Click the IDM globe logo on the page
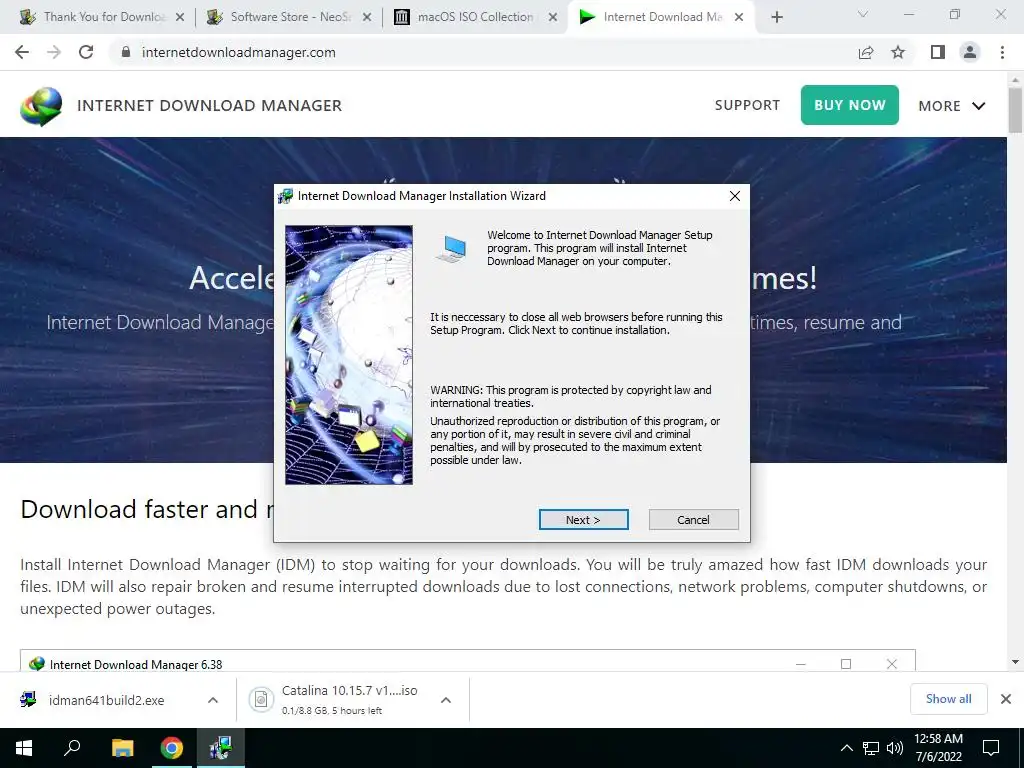The height and width of the screenshot is (768, 1024). tap(41, 106)
